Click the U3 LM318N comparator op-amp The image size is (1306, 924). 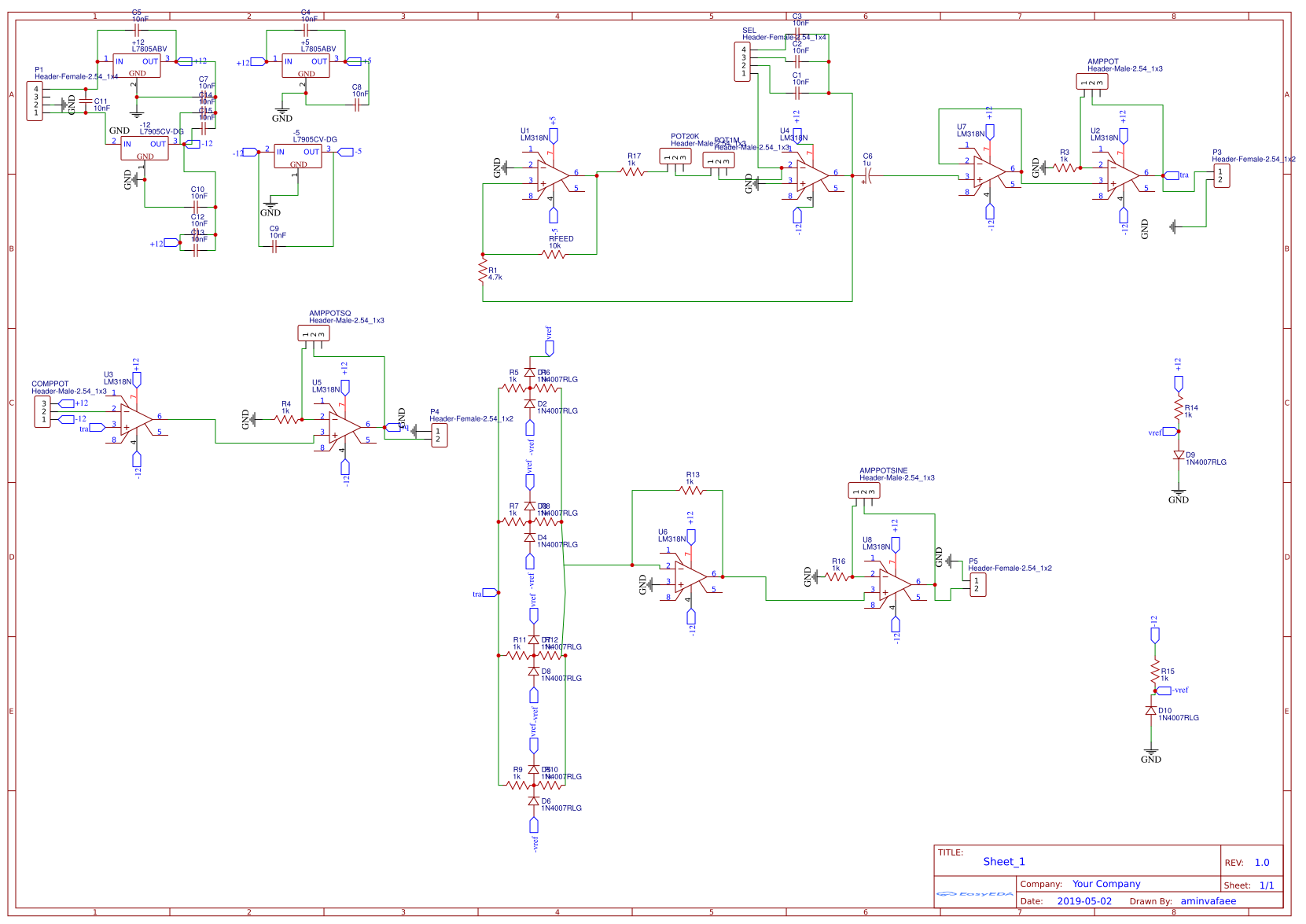click(136, 418)
